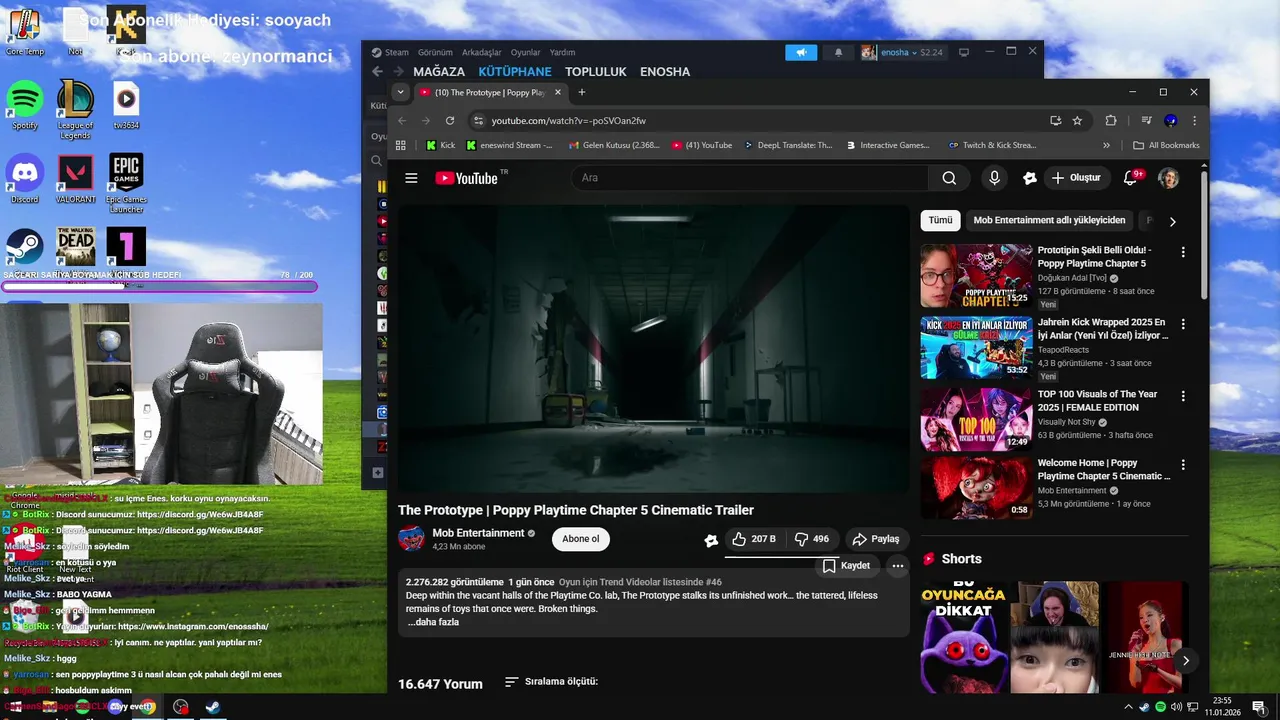Click the 'Kaydet' save button
Screen dimensions: 1280x720
point(846,566)
